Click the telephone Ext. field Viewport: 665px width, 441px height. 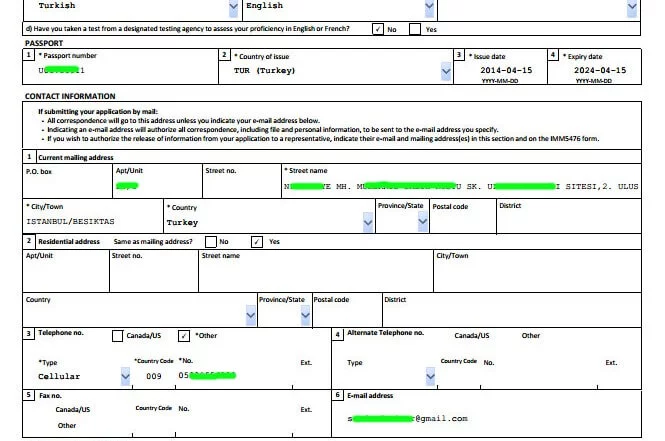coord(311,377)
